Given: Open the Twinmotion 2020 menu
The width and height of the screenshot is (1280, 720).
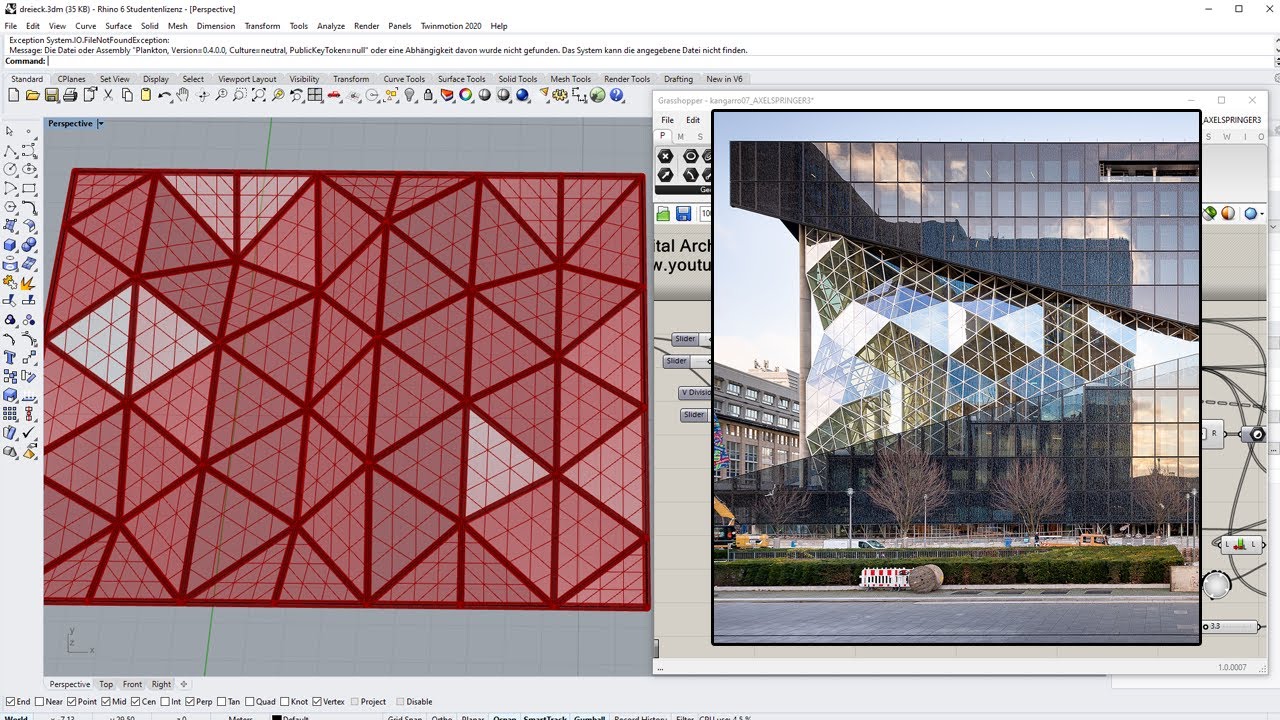Looking at the screenshot, I should (451, 26).
